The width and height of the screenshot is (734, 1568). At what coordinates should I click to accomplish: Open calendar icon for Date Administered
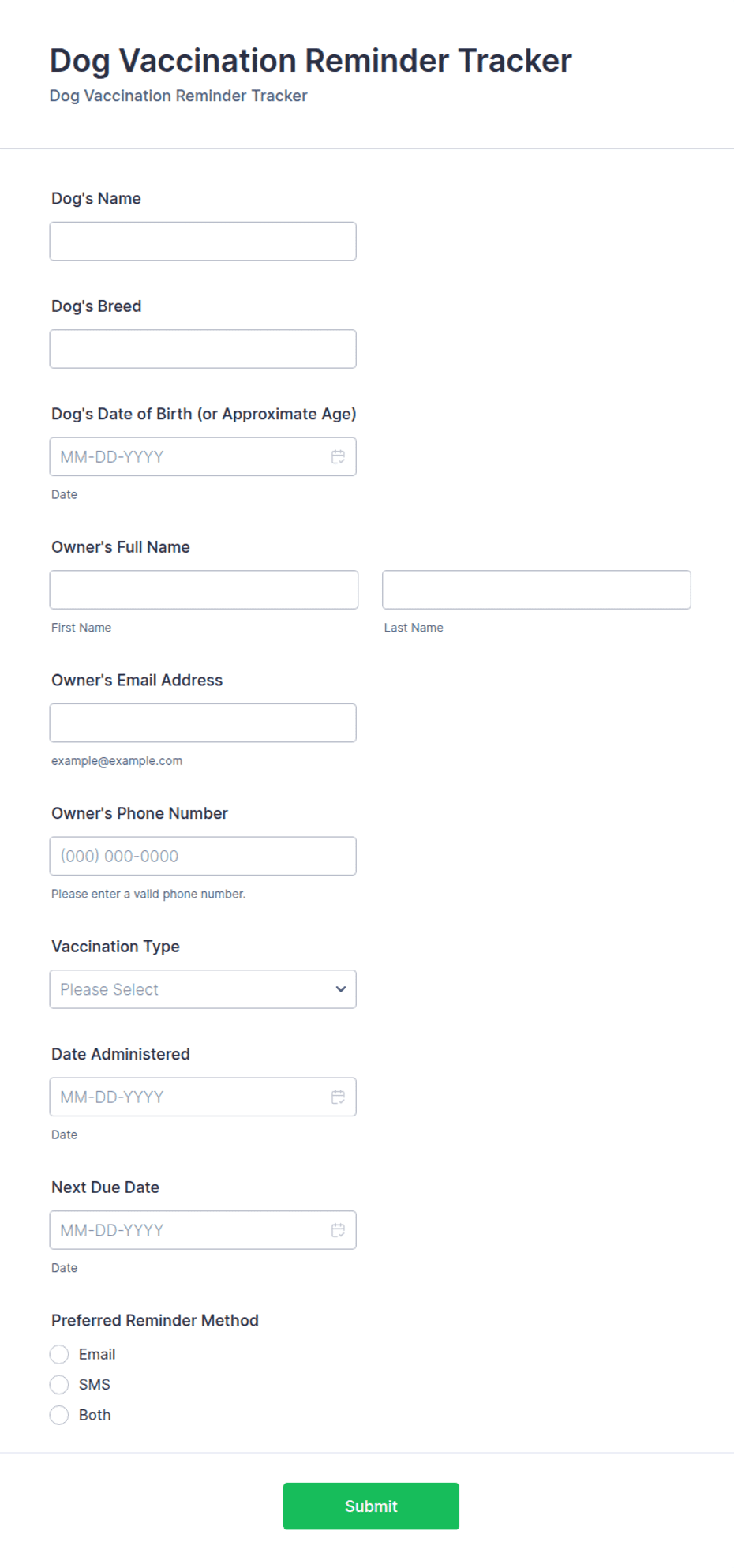pyautogui.click(x=338, y=1097)
